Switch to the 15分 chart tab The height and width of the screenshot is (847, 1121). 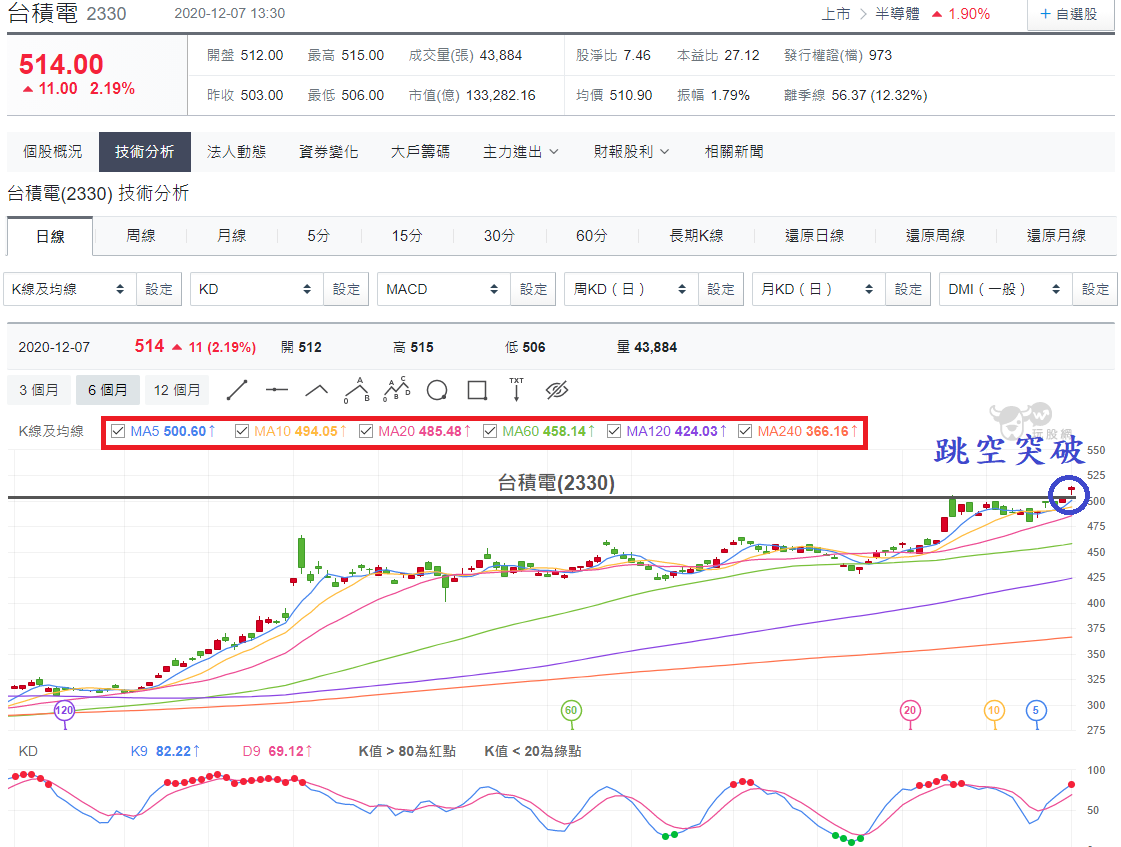point(407,235)
